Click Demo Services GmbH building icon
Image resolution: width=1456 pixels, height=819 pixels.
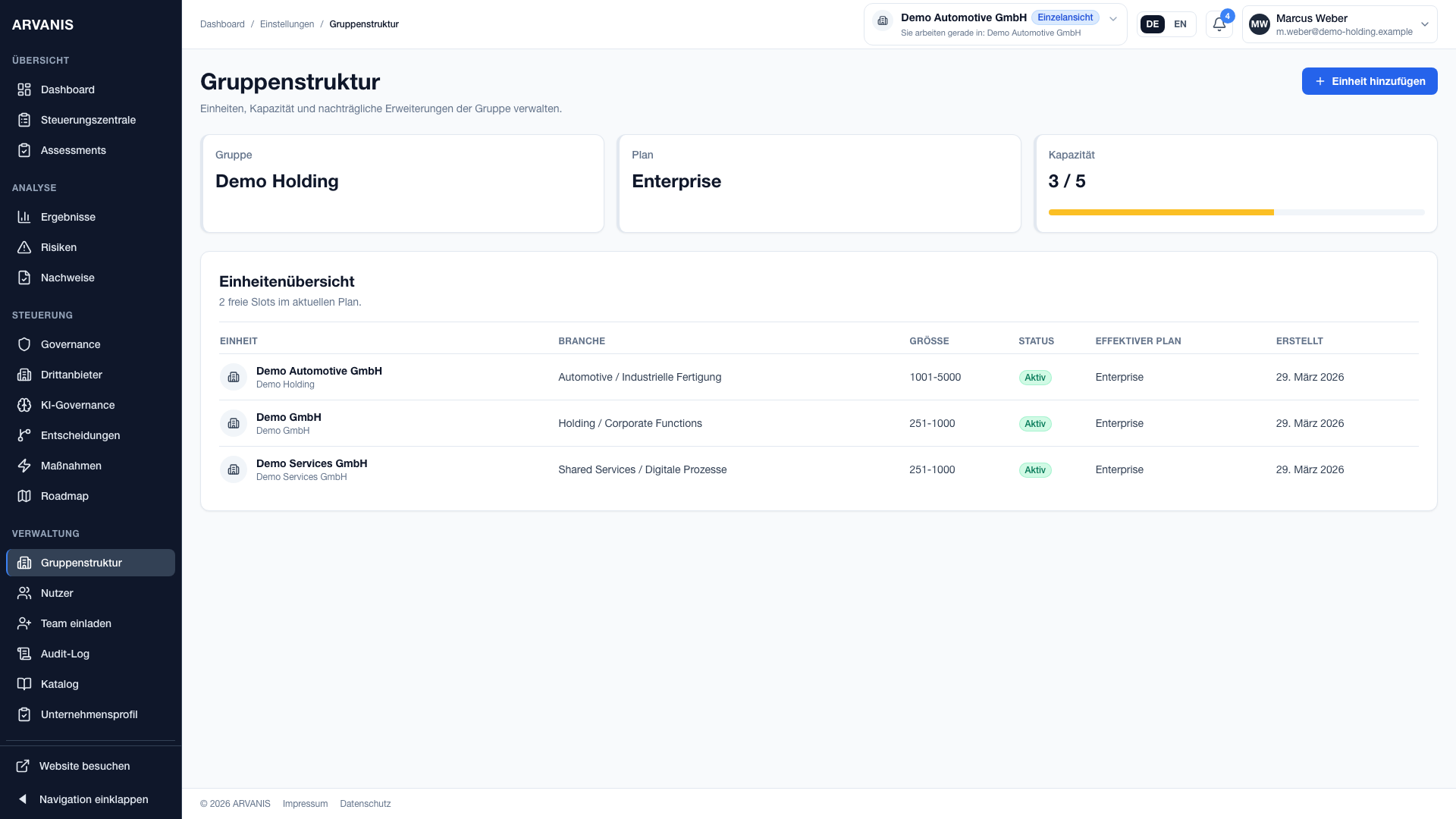[x=234, y=469]
